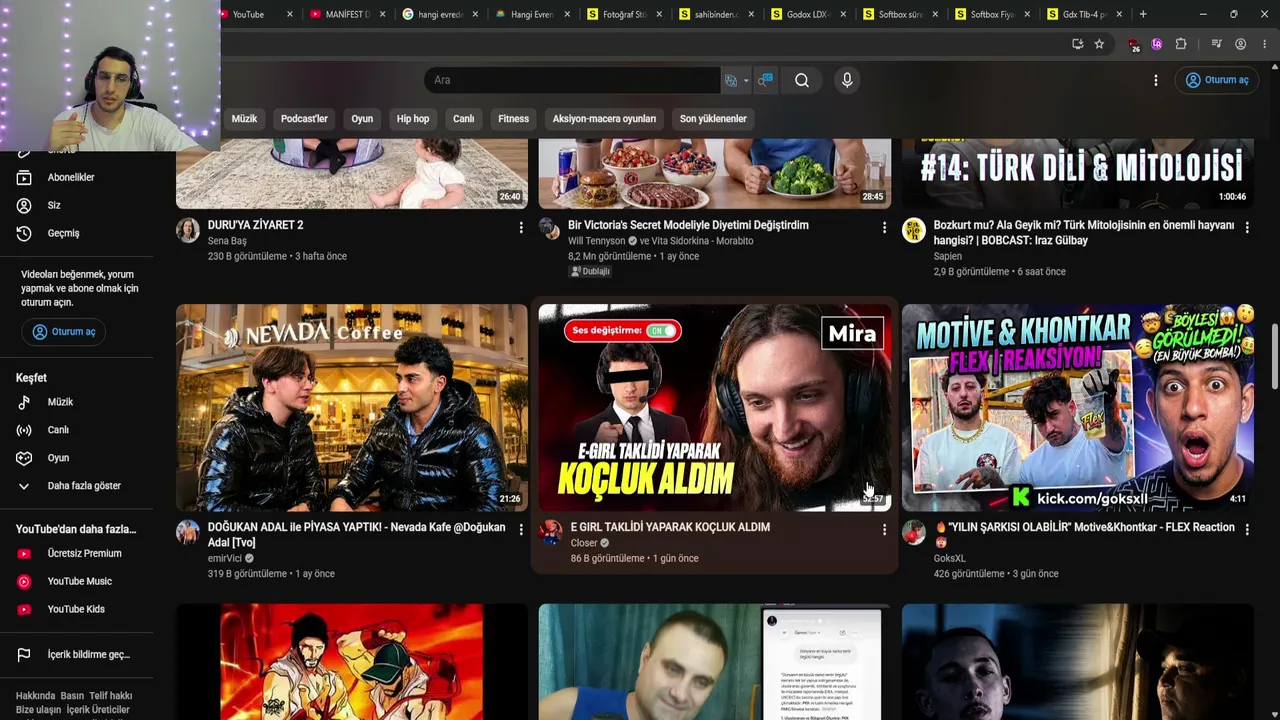Open the browser profile avatar icon
The image size is (1280, 720).
coord(1241,44)
